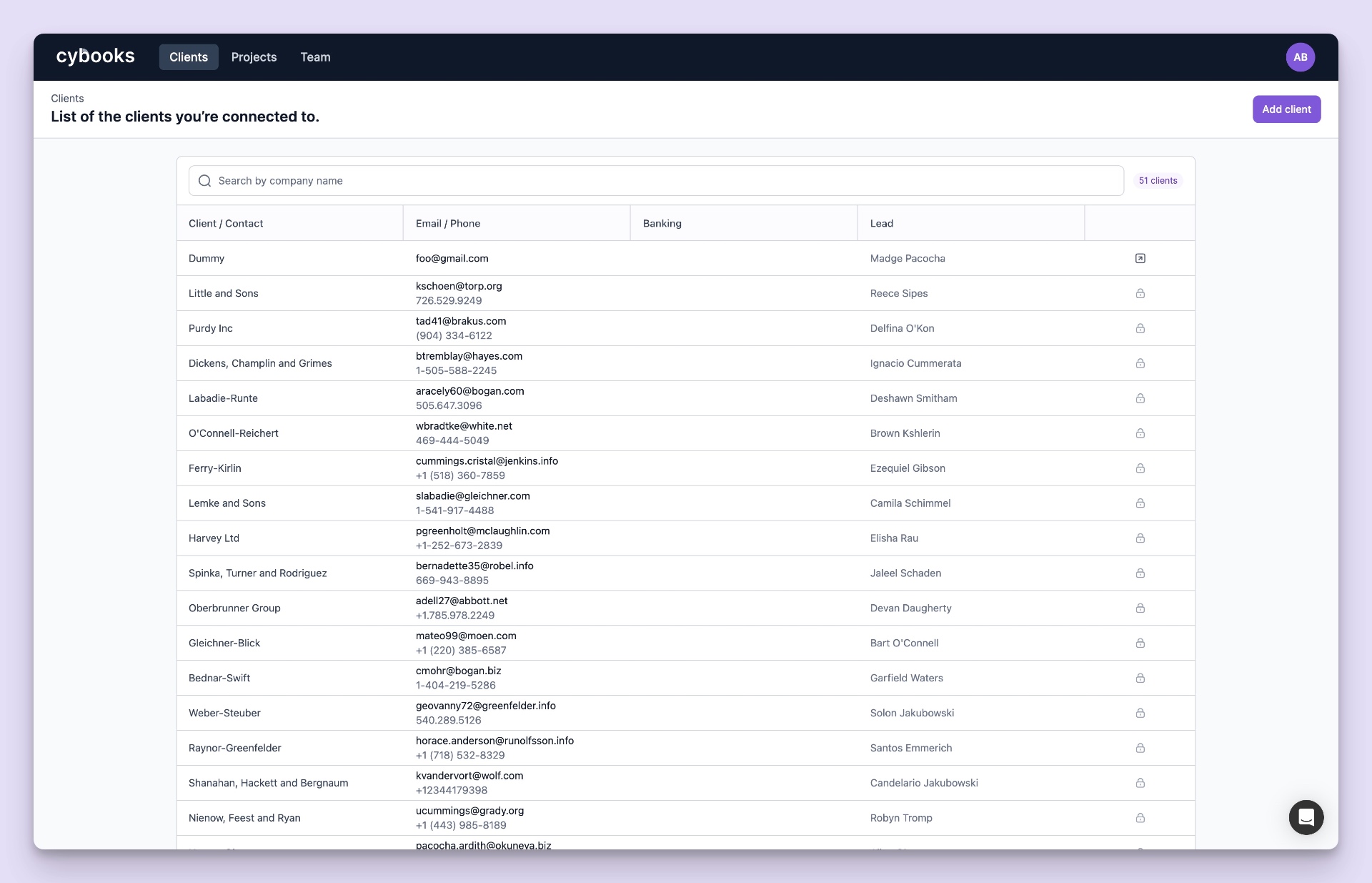Click lock icon for Shanahan, Hackett and Bergnaum
The image size is (1372, 883).
tap(1140, 784)
